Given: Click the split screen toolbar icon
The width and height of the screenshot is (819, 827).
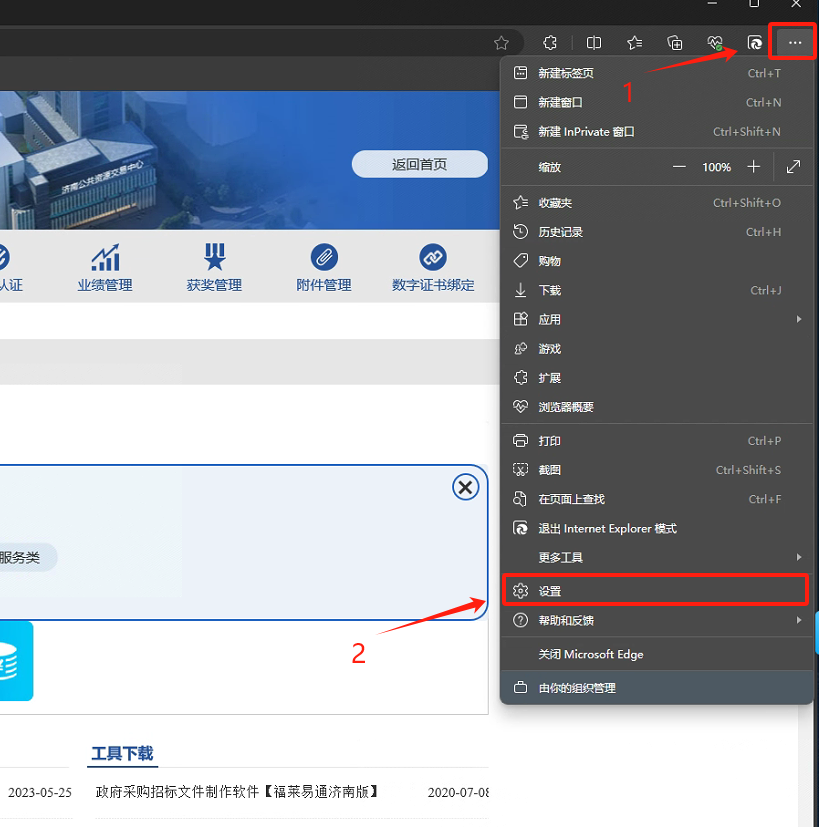Looking at the screenshot, I should coord(594,43).
